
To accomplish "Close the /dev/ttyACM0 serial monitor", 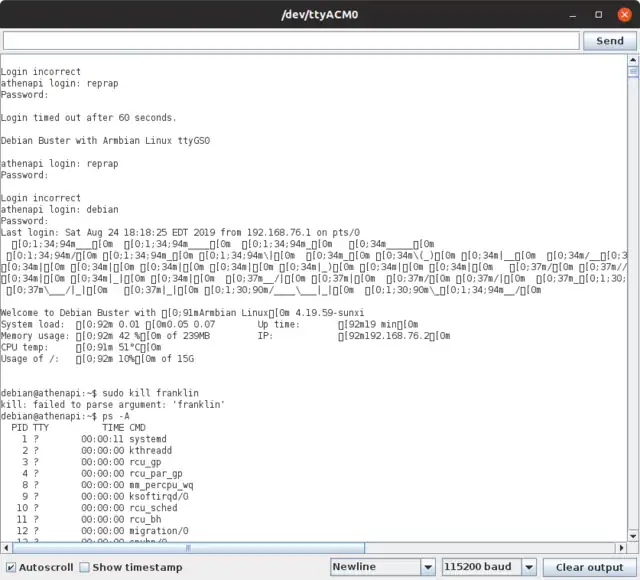I will tap(623, 15).
